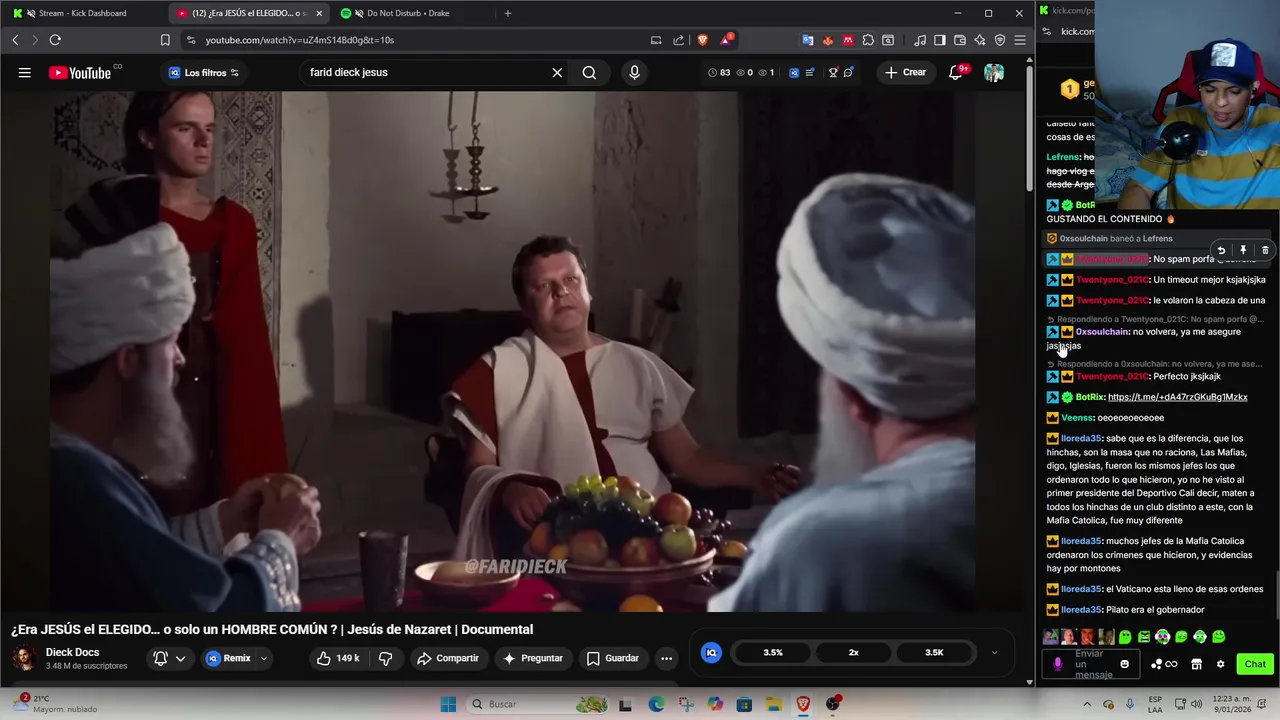Open the share page icon in address bar
This screenshot has width=1280, height=720.
pyautogui.click(x=679, y=40)
